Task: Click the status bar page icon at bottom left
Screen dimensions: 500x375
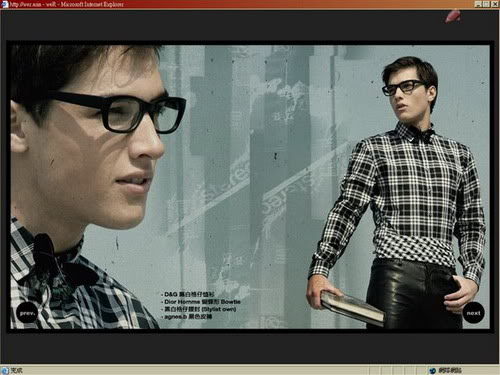Action: (x=5, y=370)
